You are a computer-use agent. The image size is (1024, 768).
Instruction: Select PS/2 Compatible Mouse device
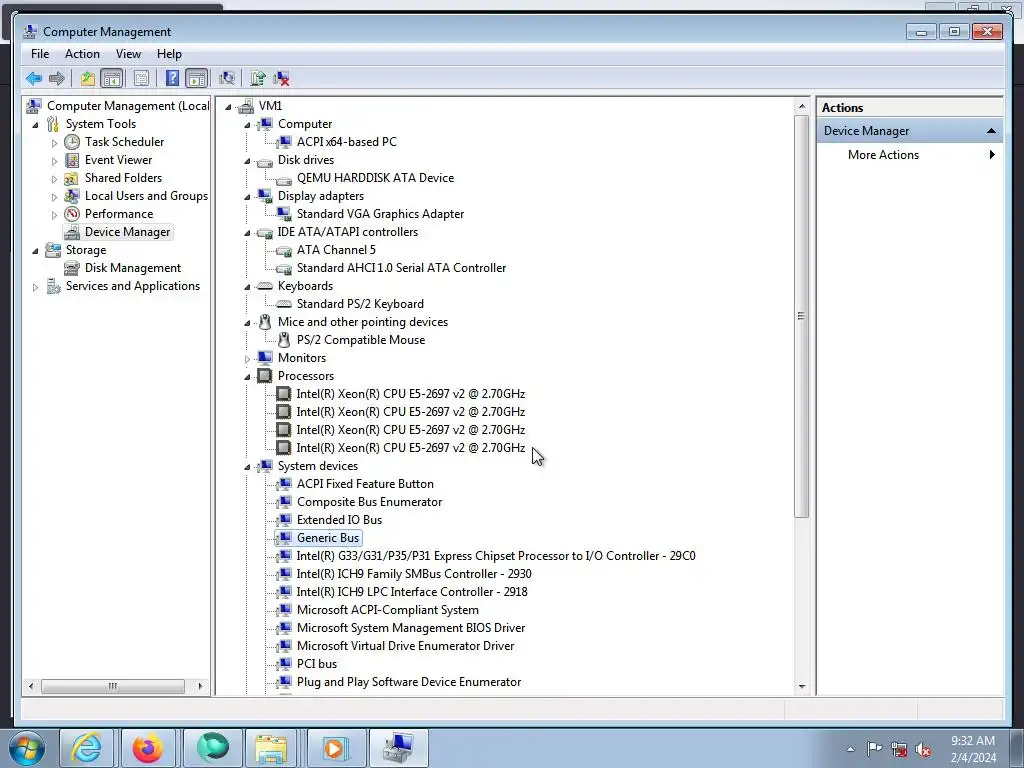(x=360, y=340)
